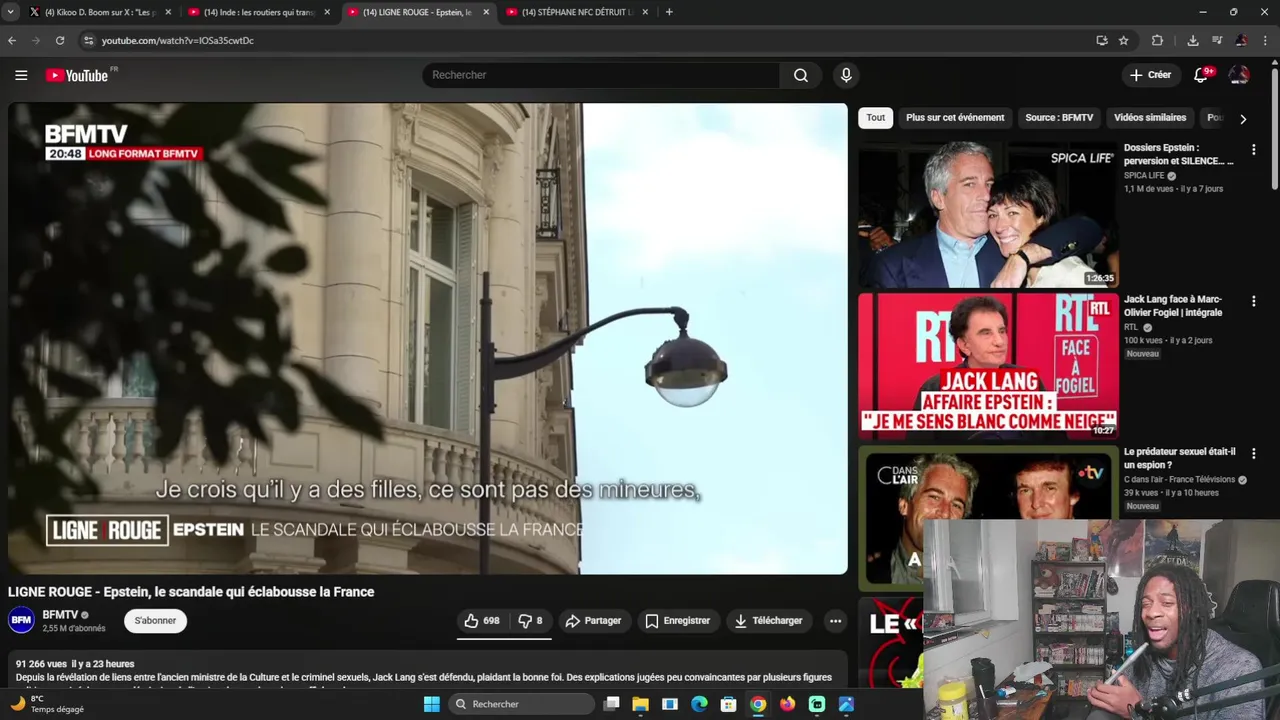The height and width of the screenshot is (720, 1280).
Task: Open File Explorer from taskbar
Action: 641,704
